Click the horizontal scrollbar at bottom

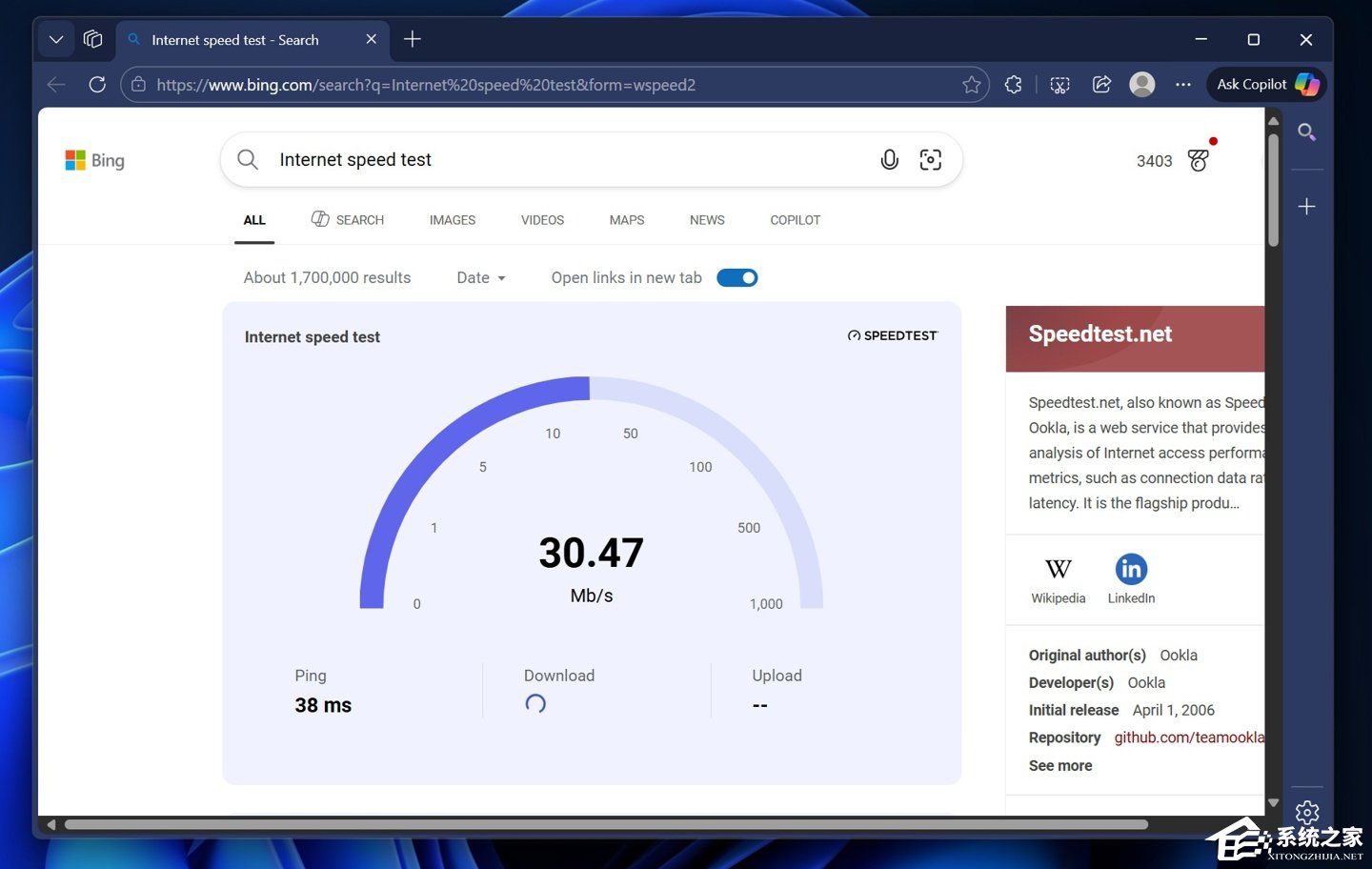pyautogui.click(x=606, y=824)
